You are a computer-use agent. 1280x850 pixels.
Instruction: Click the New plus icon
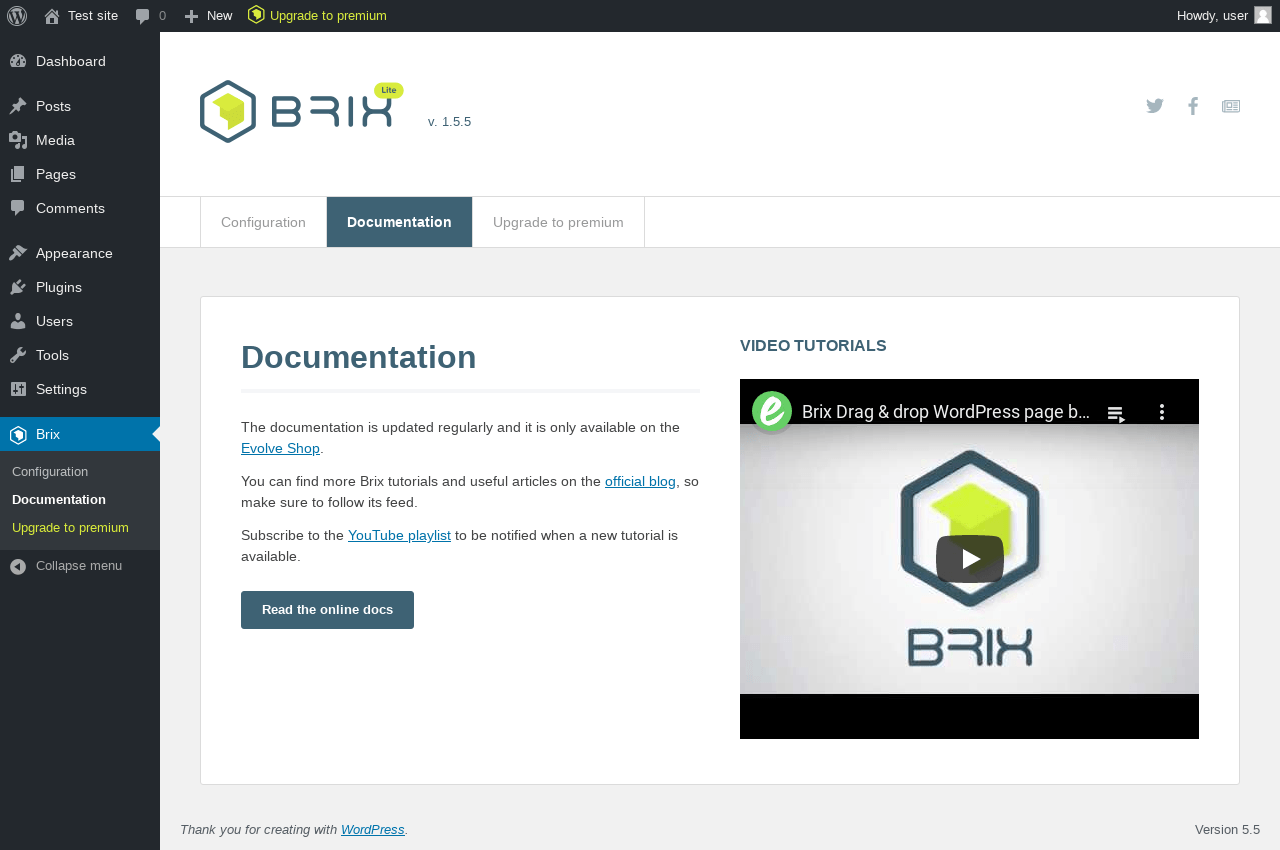pos(192,16)
